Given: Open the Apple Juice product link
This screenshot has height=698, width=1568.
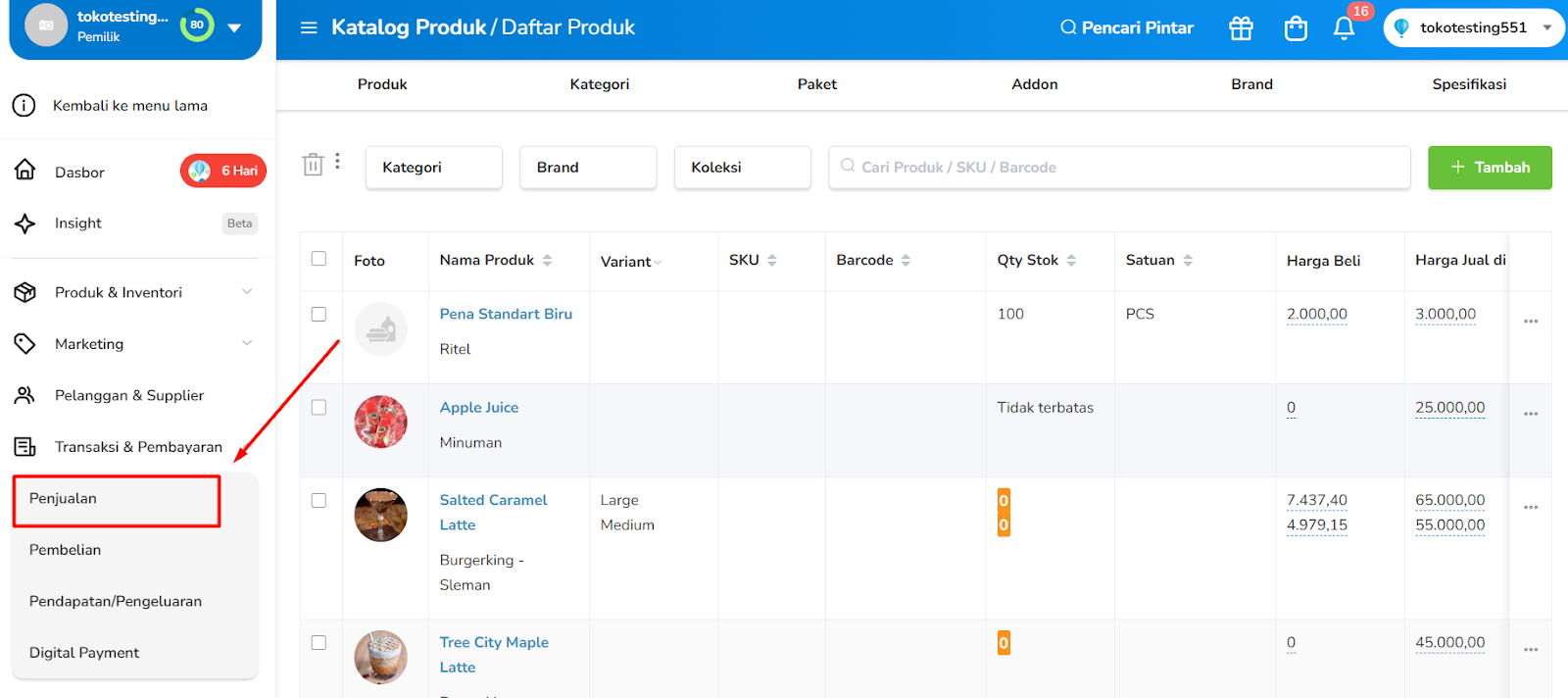Looking at the screenshot, I should [479, 408].
